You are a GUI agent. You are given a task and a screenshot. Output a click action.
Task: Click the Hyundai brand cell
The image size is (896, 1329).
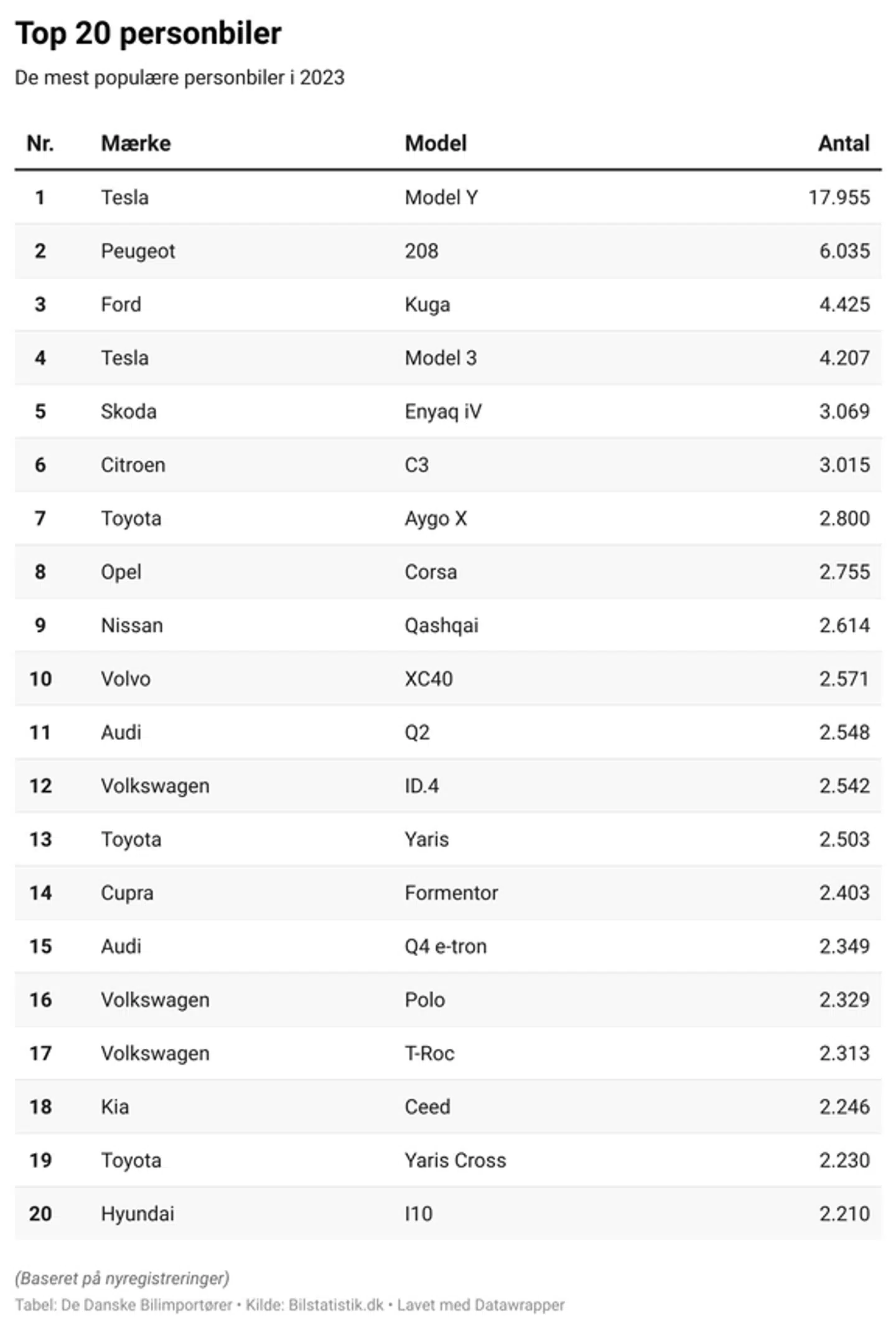point(138,1214)
